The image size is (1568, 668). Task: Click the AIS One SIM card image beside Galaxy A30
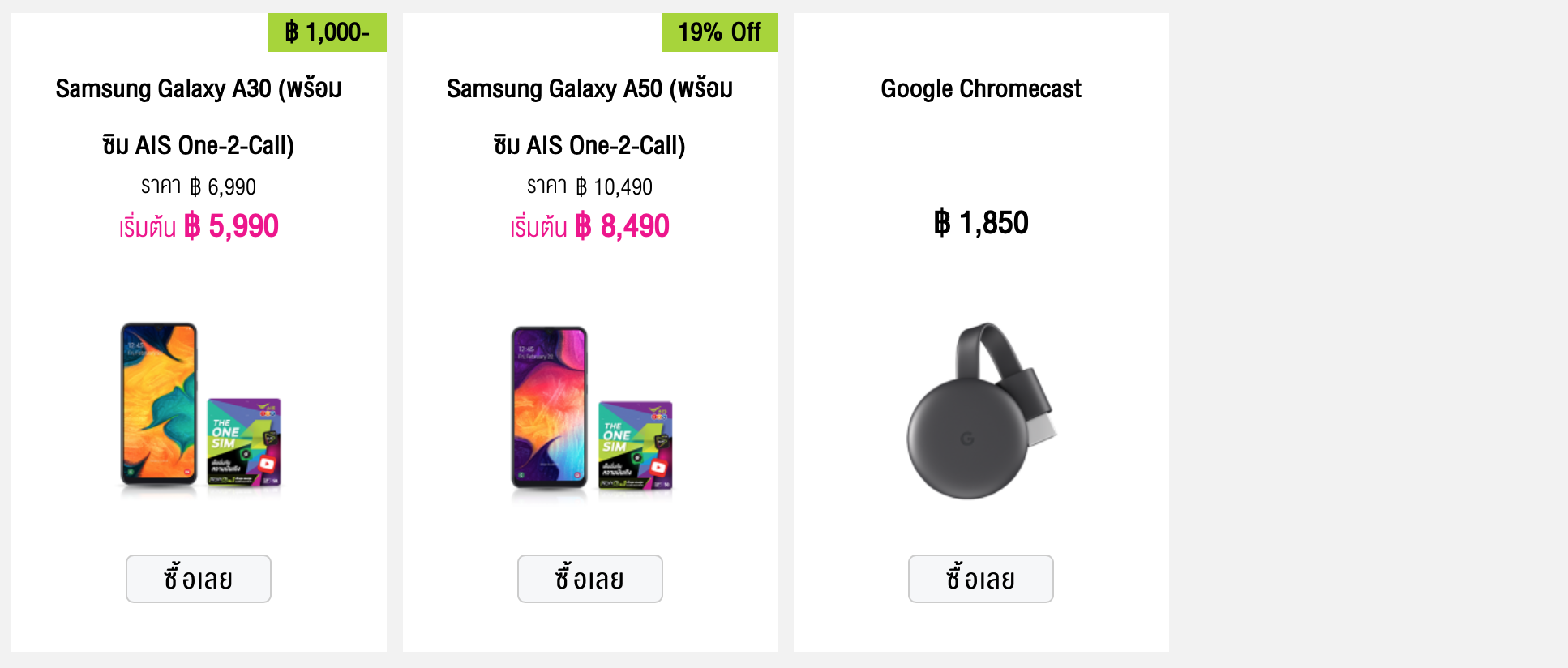244,442
